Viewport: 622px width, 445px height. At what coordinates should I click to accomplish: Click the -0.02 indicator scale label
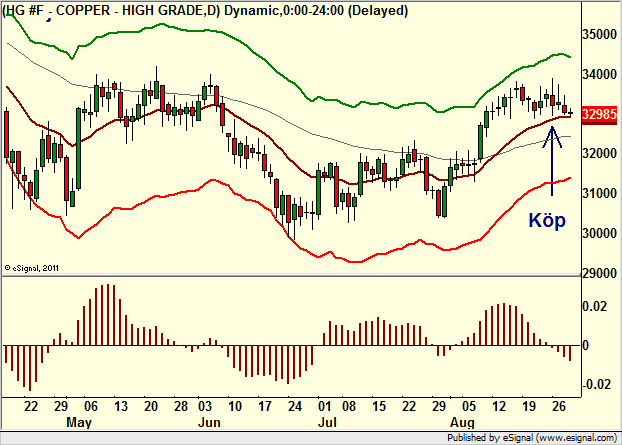tap(596, 384)
